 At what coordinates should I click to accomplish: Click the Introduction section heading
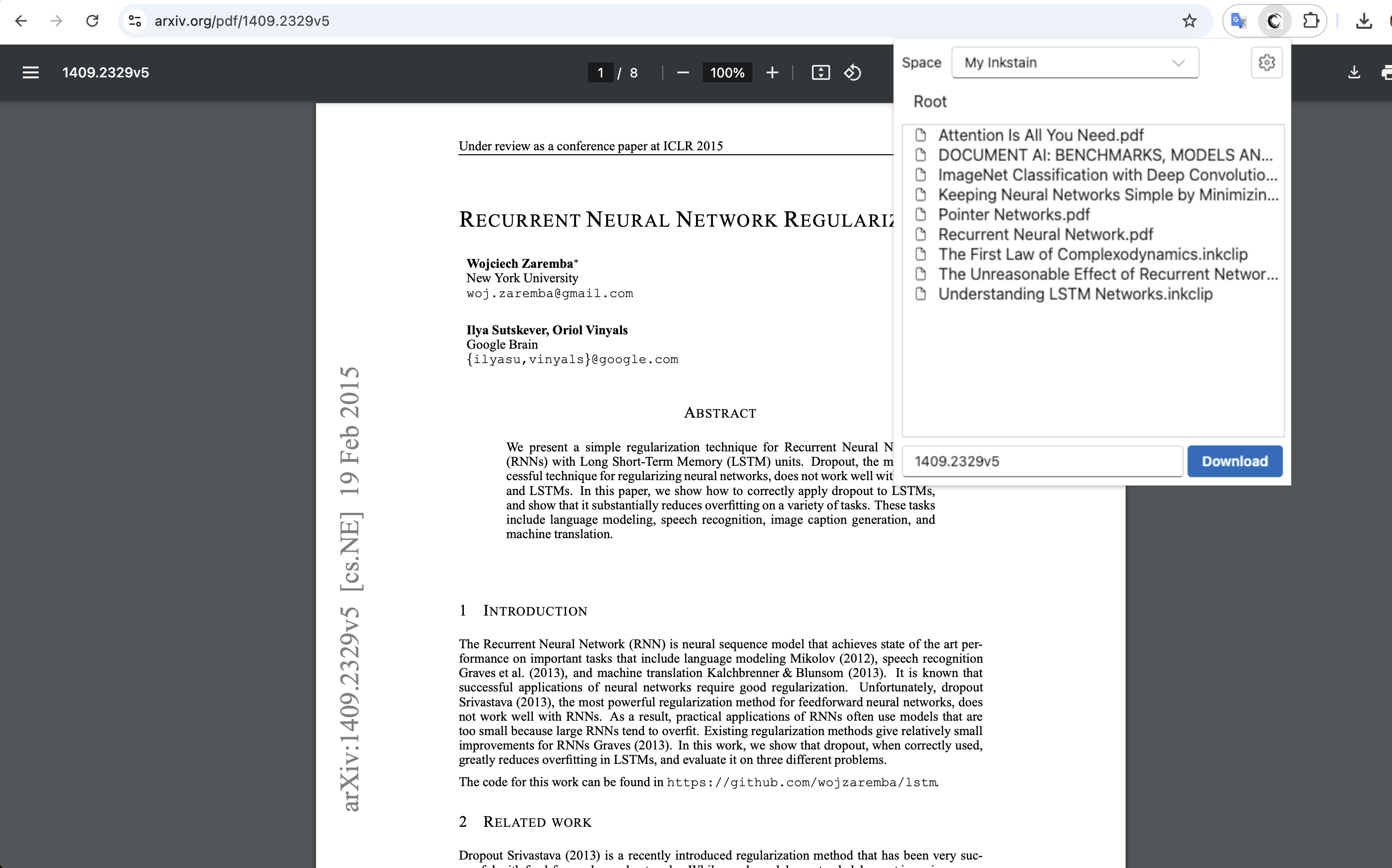[534, 611]
